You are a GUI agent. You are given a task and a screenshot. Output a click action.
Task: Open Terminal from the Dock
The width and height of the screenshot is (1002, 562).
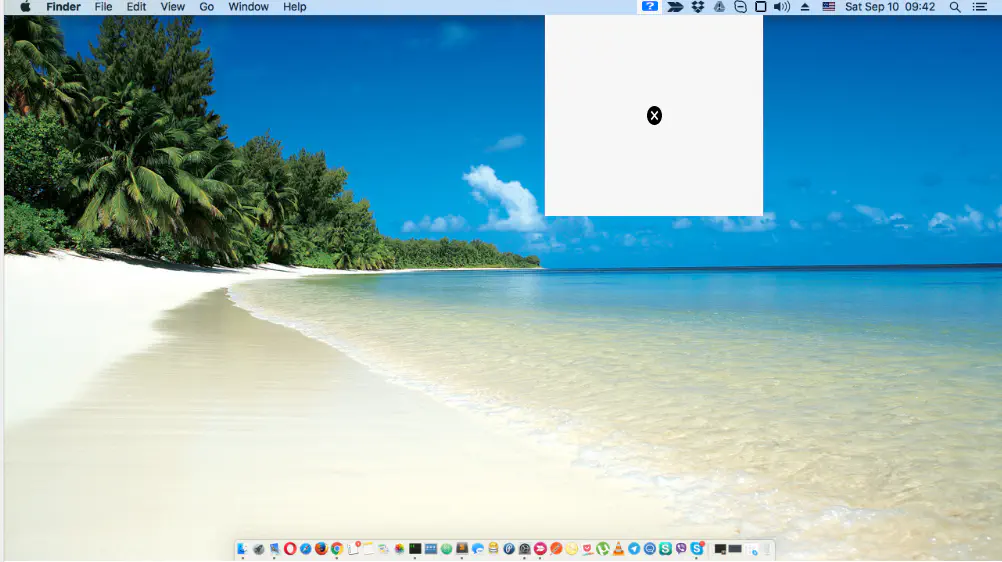point(415,549)
